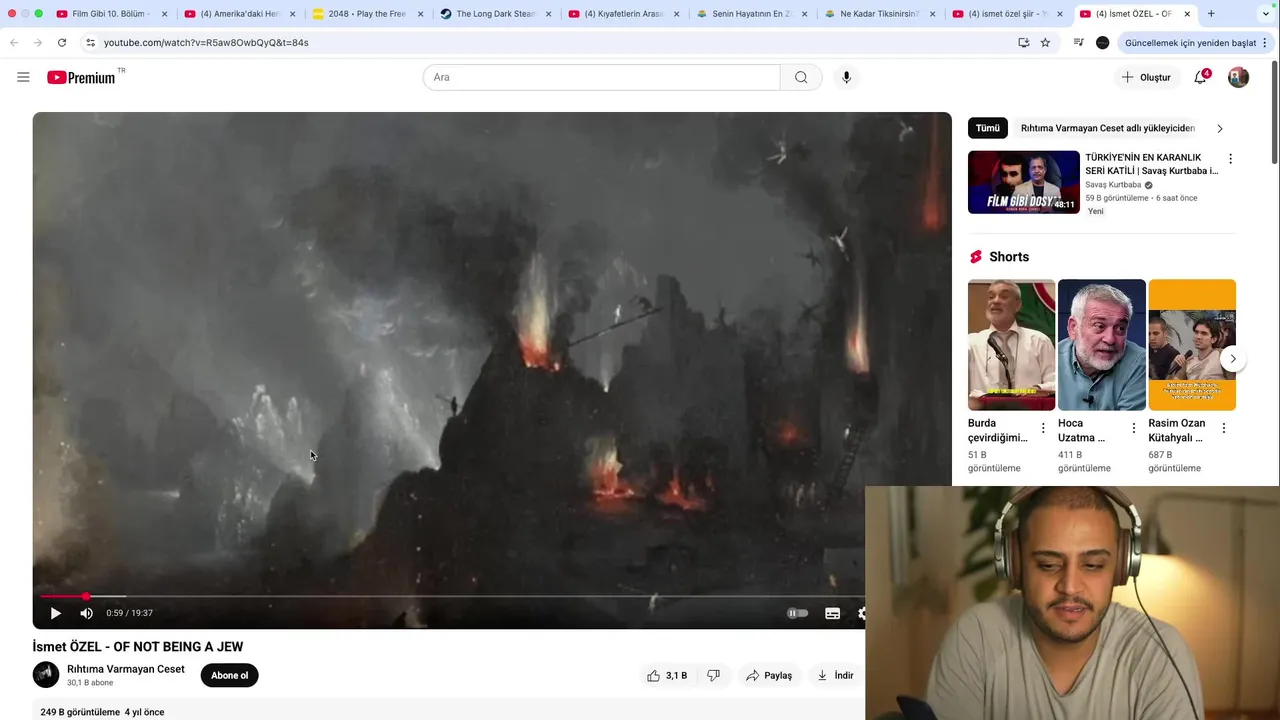Open Rıhtıma Varmayan Ceset channel name link
The height and width of the screenshot is (720, 1280).
click(126, 669)
